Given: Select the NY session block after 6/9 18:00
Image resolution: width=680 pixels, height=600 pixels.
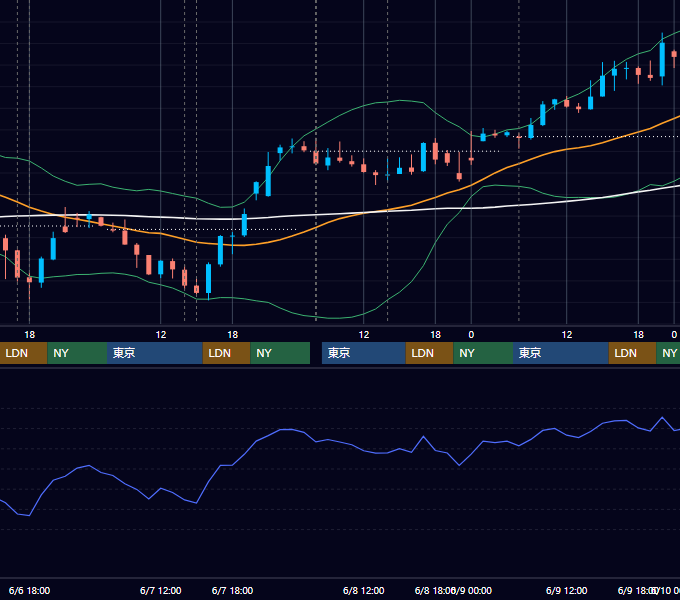Looking at the screenshot, I should click(668, 353).
